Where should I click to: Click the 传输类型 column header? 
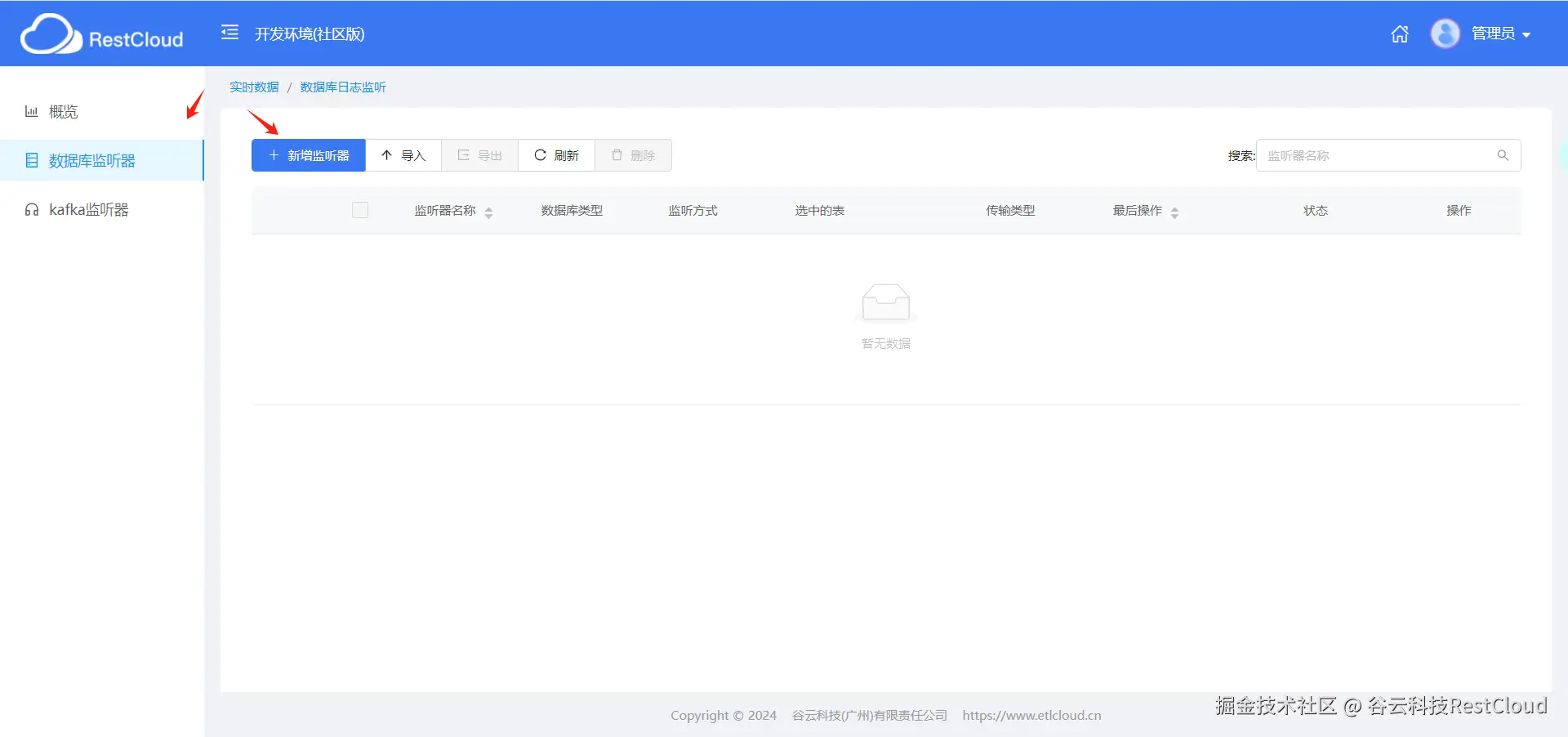coord(1010,211)
